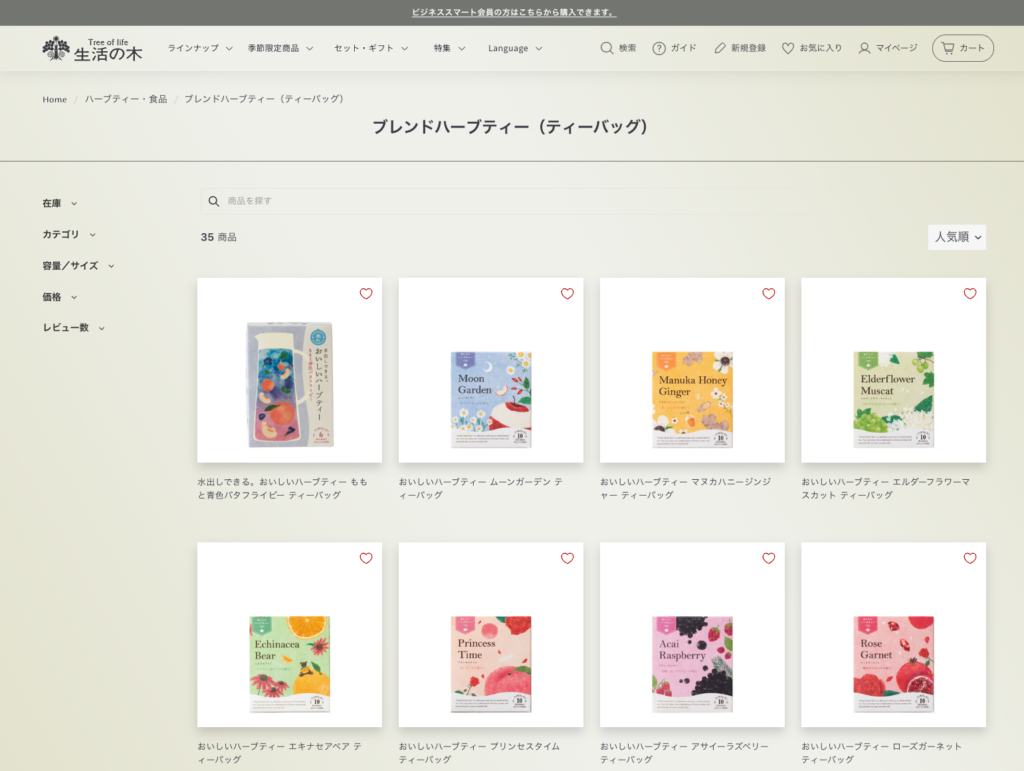
Task: Open the ガイド help icon
Action: tap(659, 48)
